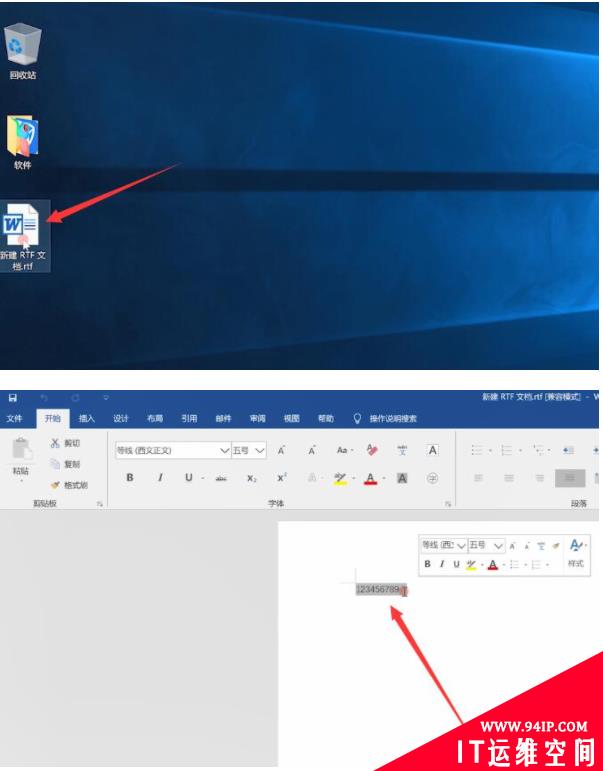
Task: Switch to the 插入 Insert tab
Action: click(x=87, y=418)
